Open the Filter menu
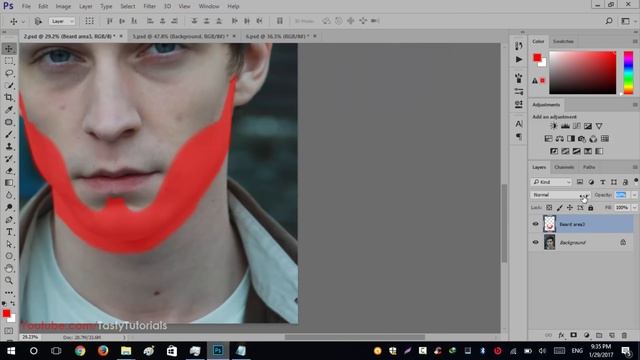 149,6
